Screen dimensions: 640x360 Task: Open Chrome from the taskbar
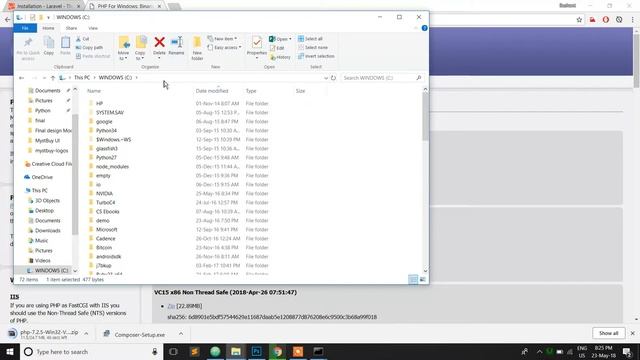pyautogui.click(x=278, y=351)
